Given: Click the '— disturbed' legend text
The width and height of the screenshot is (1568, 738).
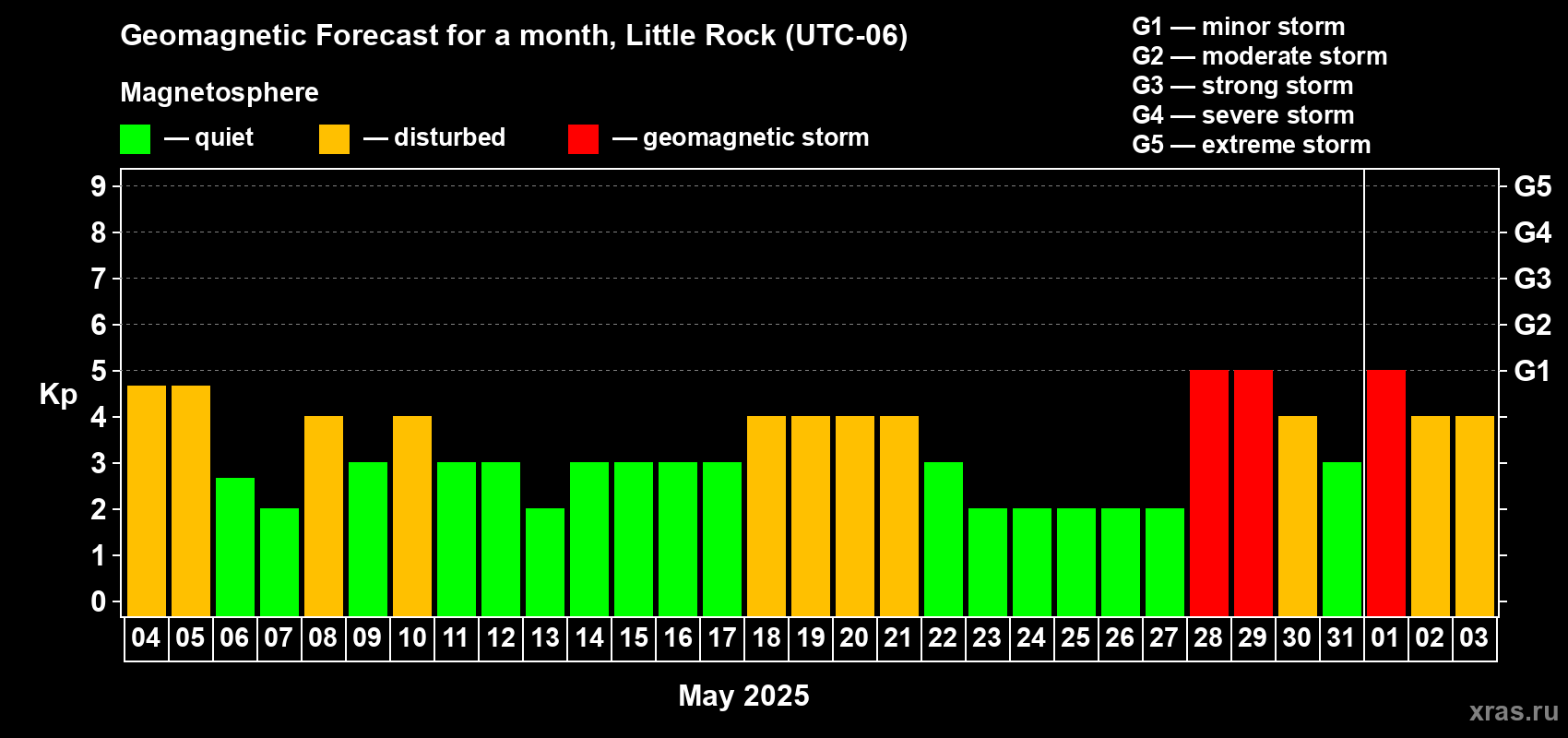Looking at the screenshot, I should tap(434, 137).
